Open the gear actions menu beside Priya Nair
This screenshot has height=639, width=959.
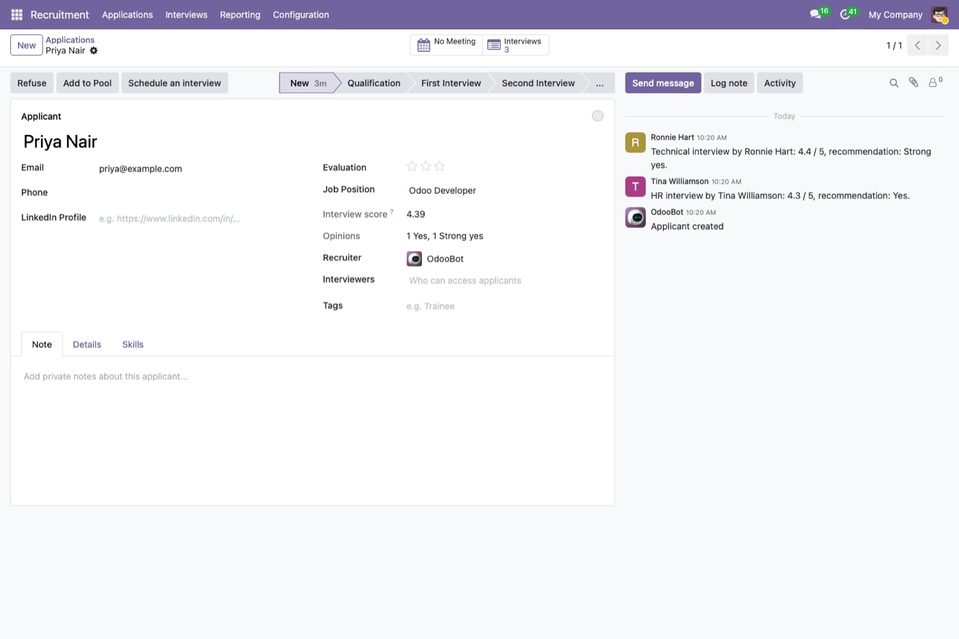[x=94, y=51]
